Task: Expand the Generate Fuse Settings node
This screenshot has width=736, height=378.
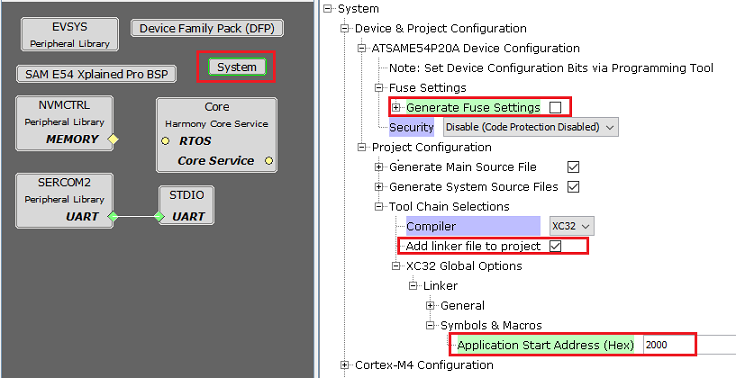Action: pos(396,108)
